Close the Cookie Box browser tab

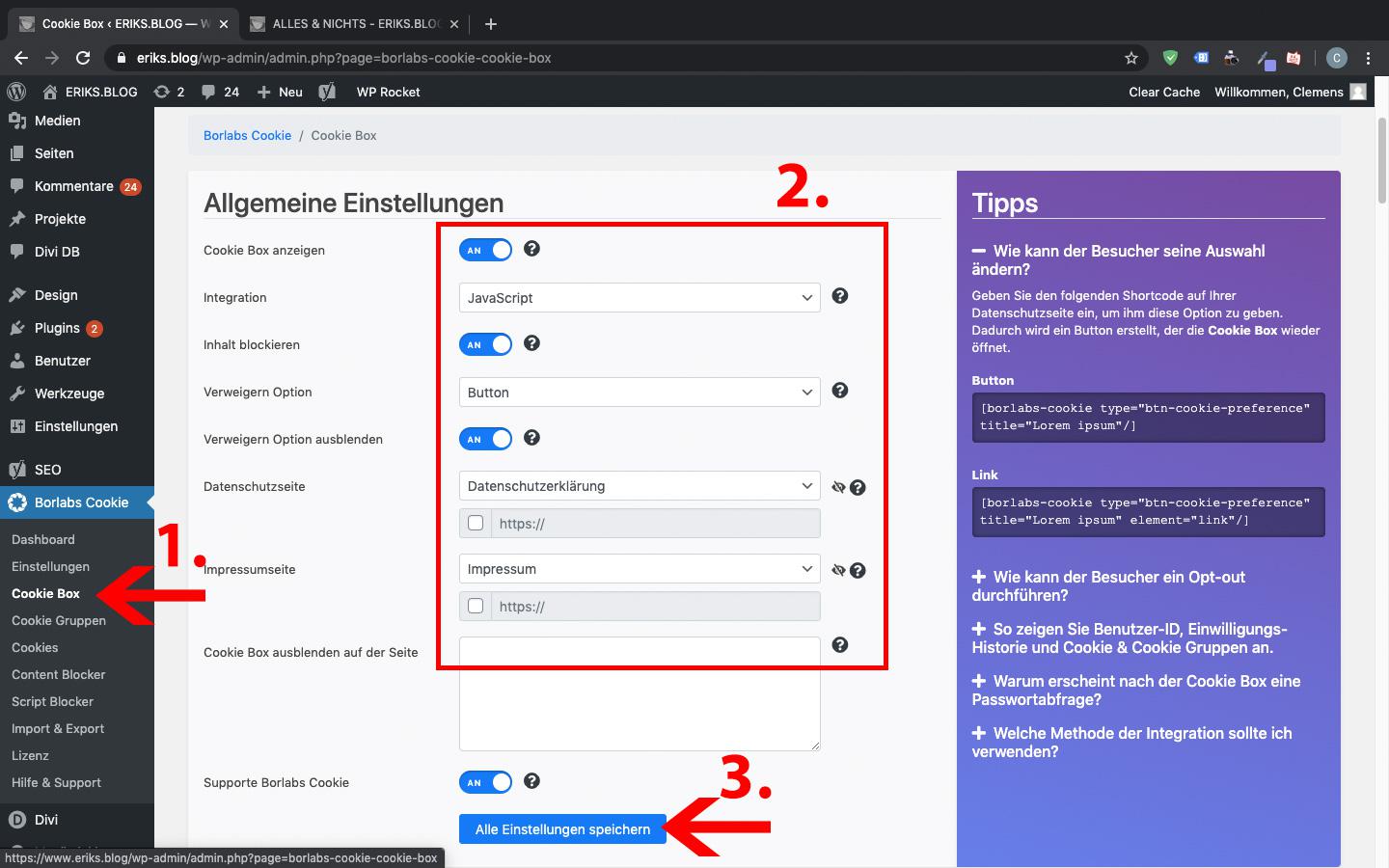223,24
